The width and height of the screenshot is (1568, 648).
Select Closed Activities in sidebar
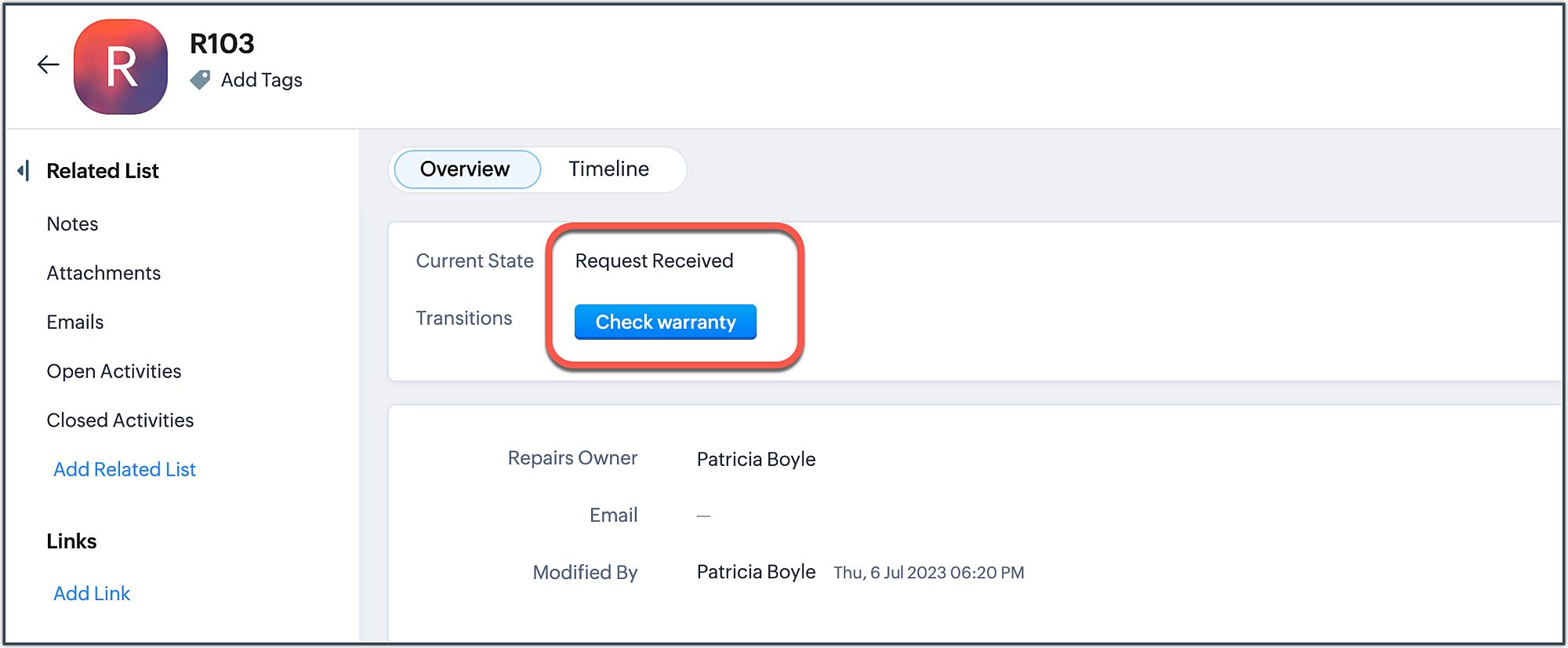(x=120, y=420)
